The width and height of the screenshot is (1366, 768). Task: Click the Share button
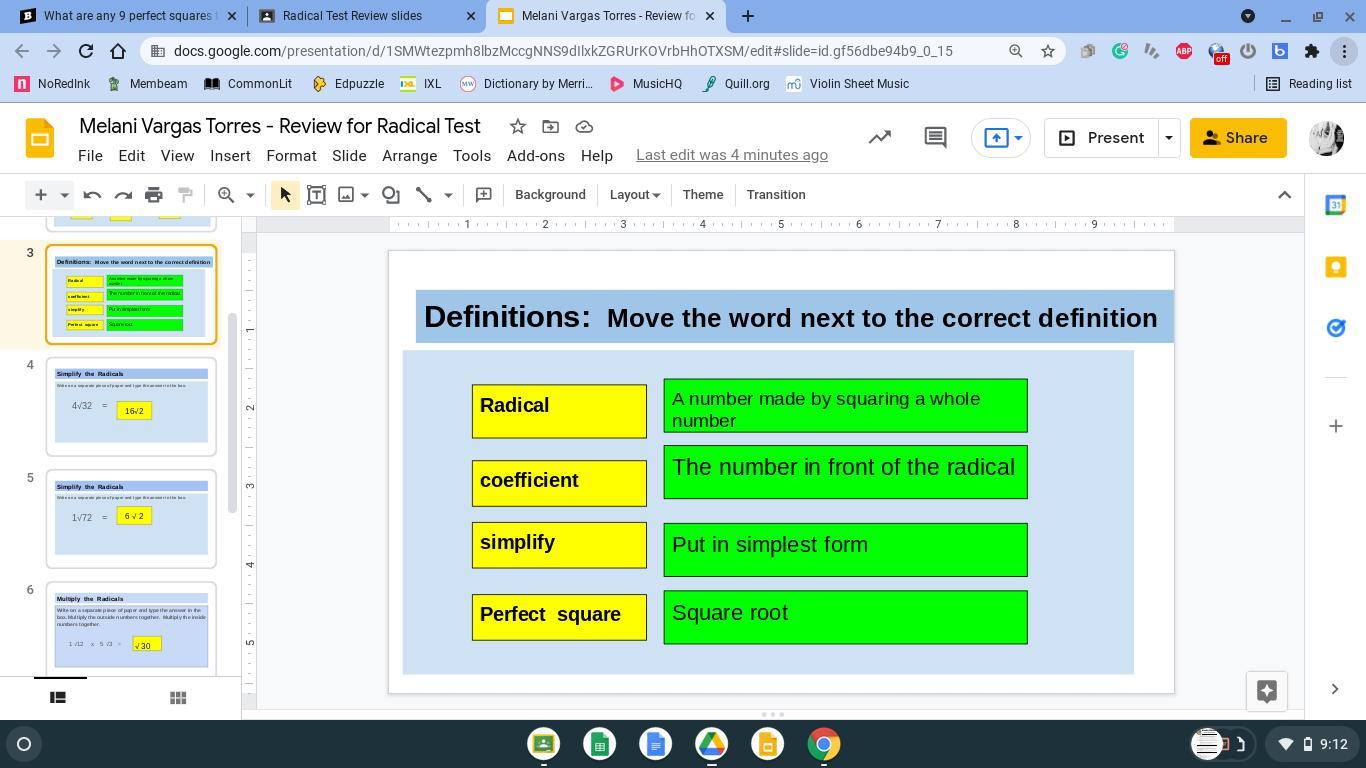click(1238, 138)
